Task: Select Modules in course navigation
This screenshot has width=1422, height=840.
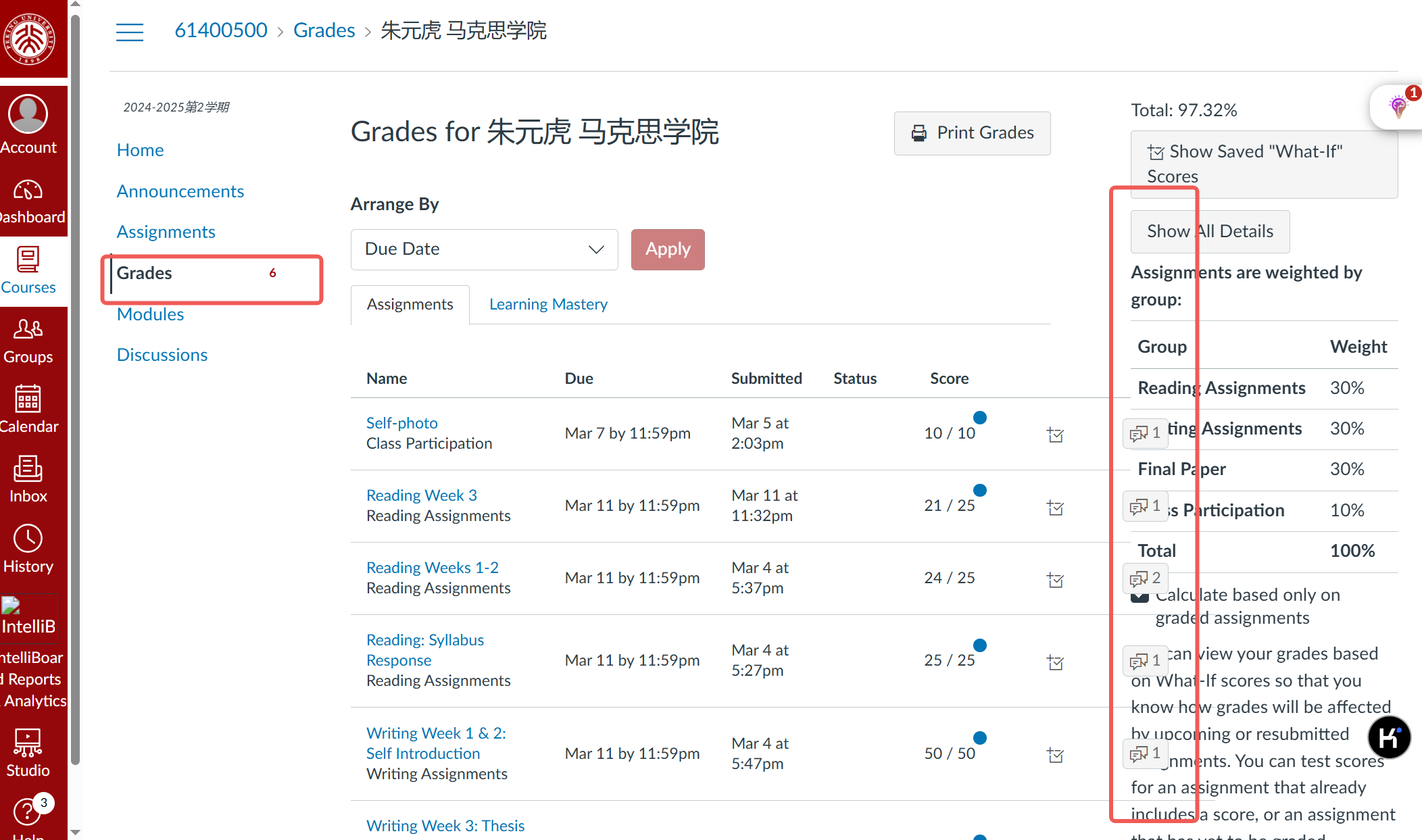Action: tap(150, 314)
